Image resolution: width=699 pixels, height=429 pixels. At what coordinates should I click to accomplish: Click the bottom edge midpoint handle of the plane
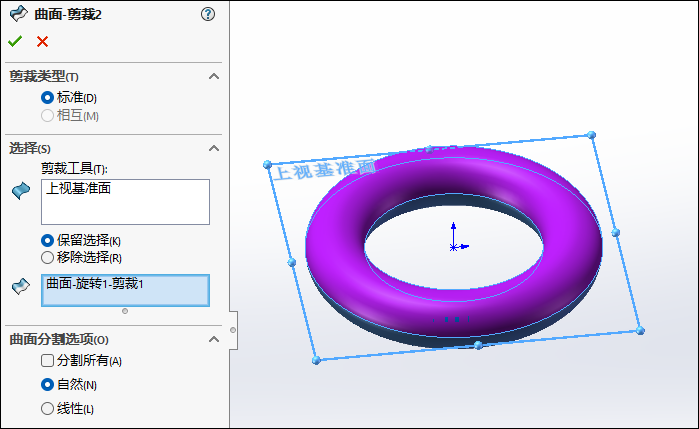point(478,345)
